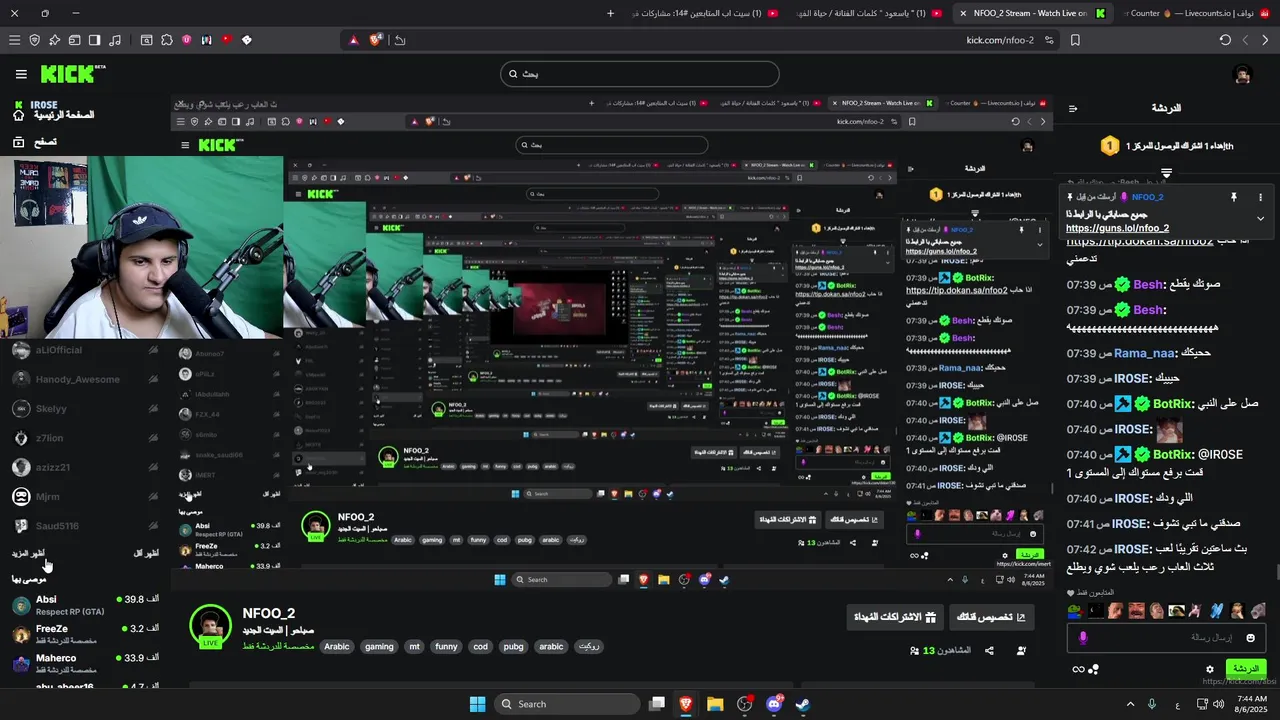Expand the chat leaderboard banner handle
The image size is (1280, 720).
pos(1166,173)
